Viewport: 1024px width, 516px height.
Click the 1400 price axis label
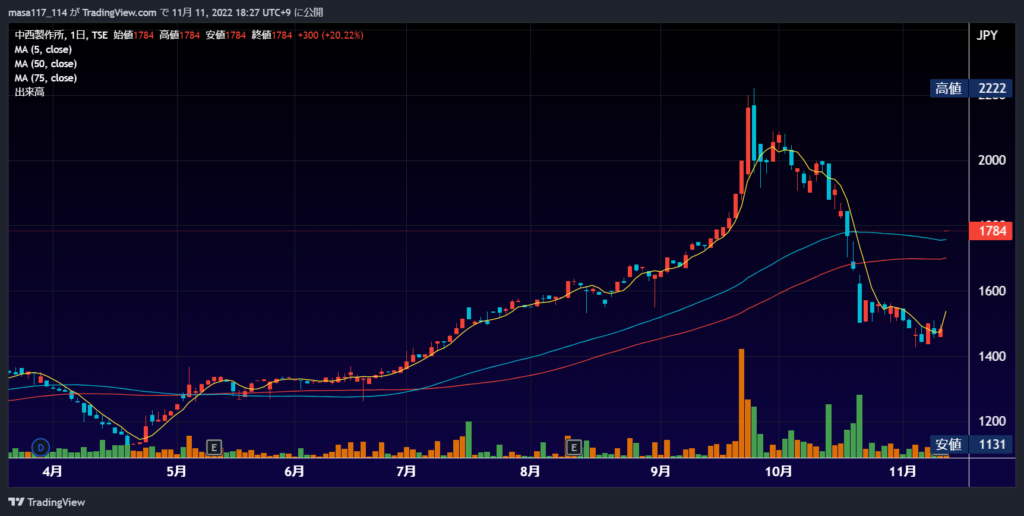[x=991, y=357]
